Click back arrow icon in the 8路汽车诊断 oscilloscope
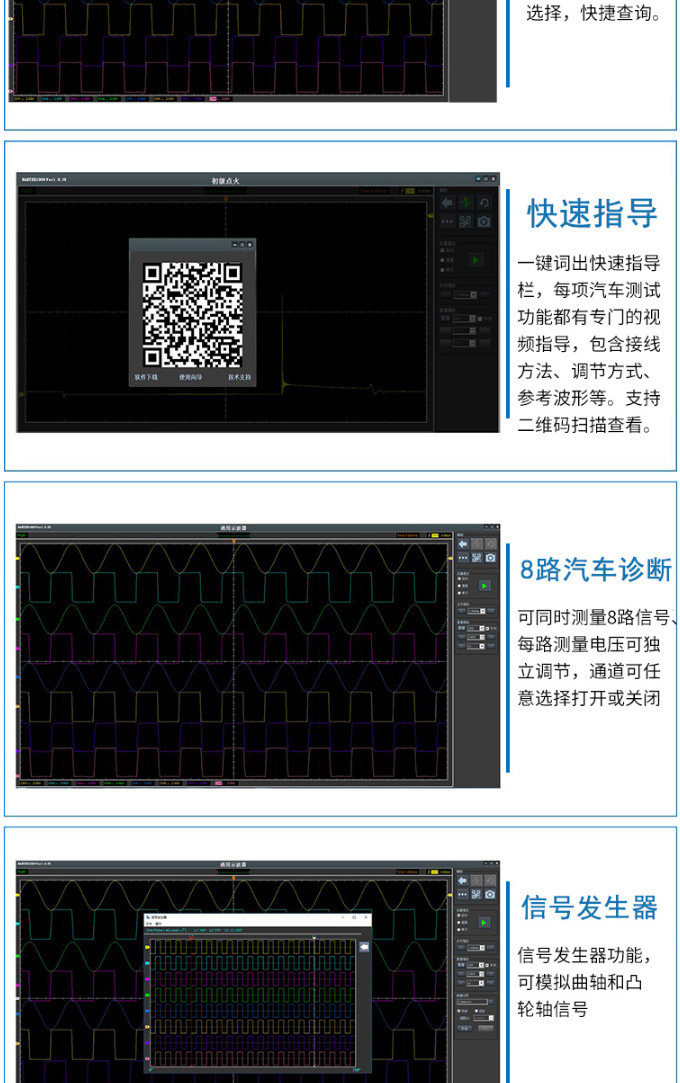680x1083 pixels. coord(463,544)
